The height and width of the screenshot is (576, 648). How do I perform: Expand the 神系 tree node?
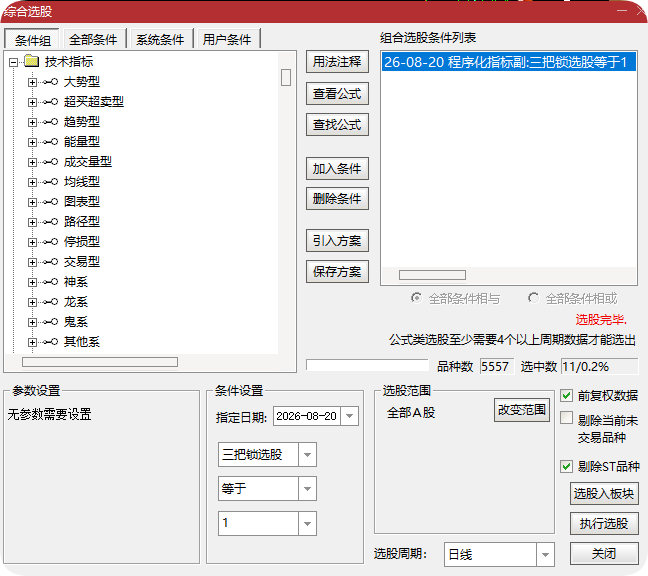pos(32,282)
